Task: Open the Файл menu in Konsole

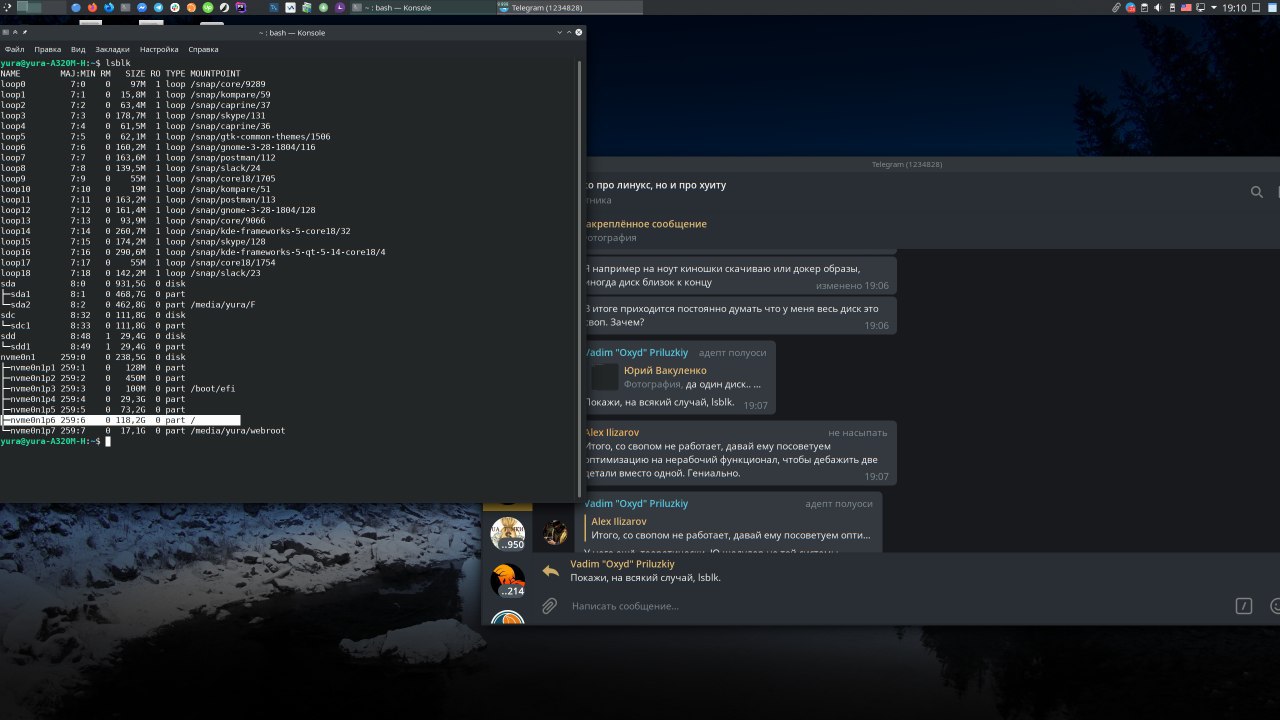Action: click(15, 49)
